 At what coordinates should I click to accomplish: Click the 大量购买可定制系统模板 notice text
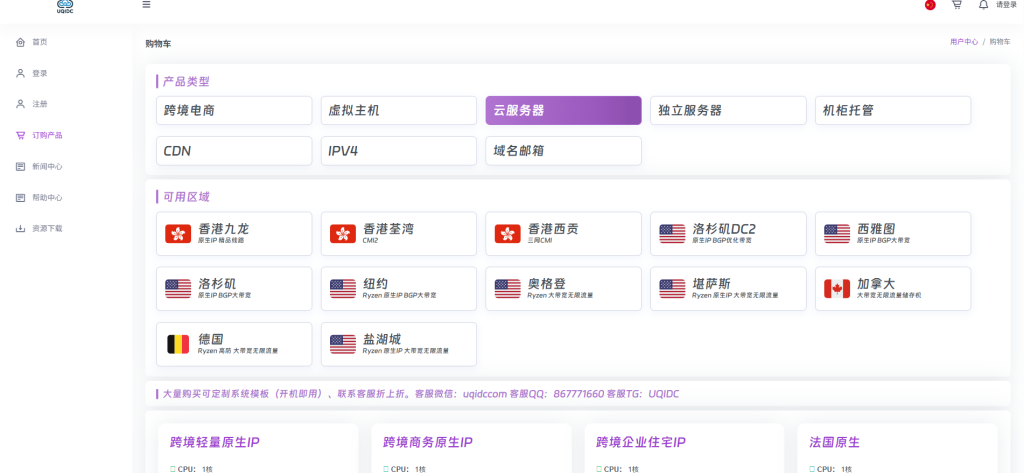422,394
